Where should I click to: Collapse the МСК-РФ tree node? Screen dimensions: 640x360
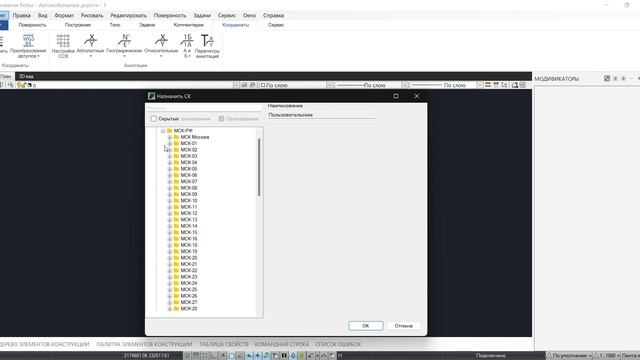[163, 131]
